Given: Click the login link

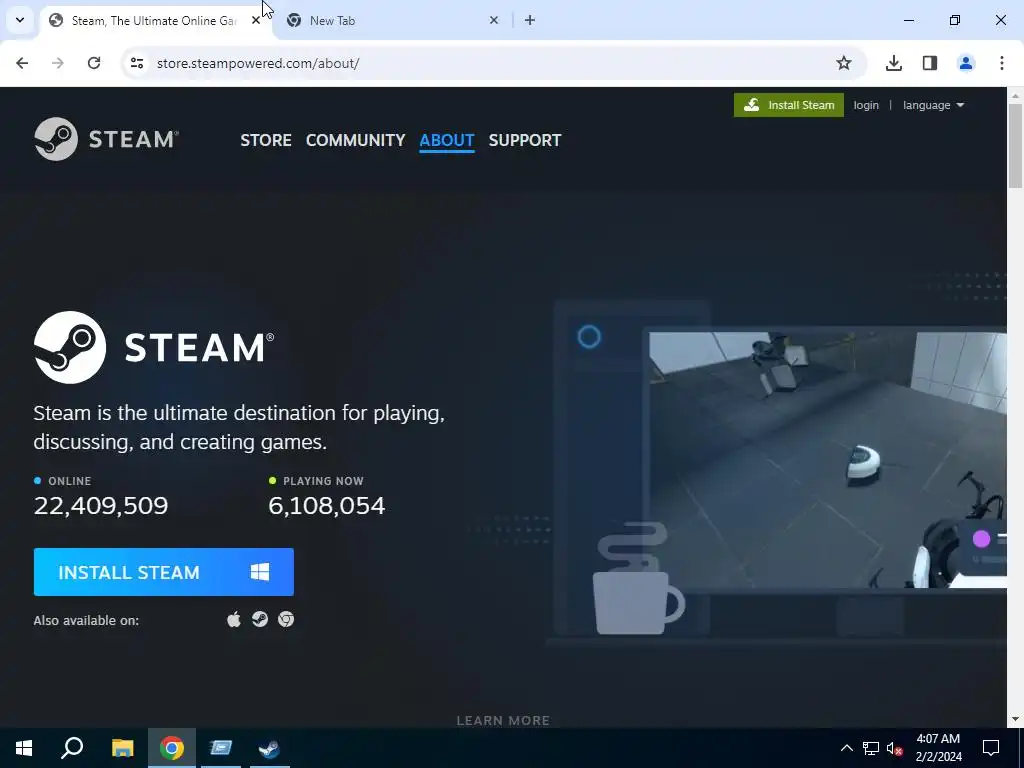Looking at the screenshot, I should pyautogui.click(x=866, y=105).
